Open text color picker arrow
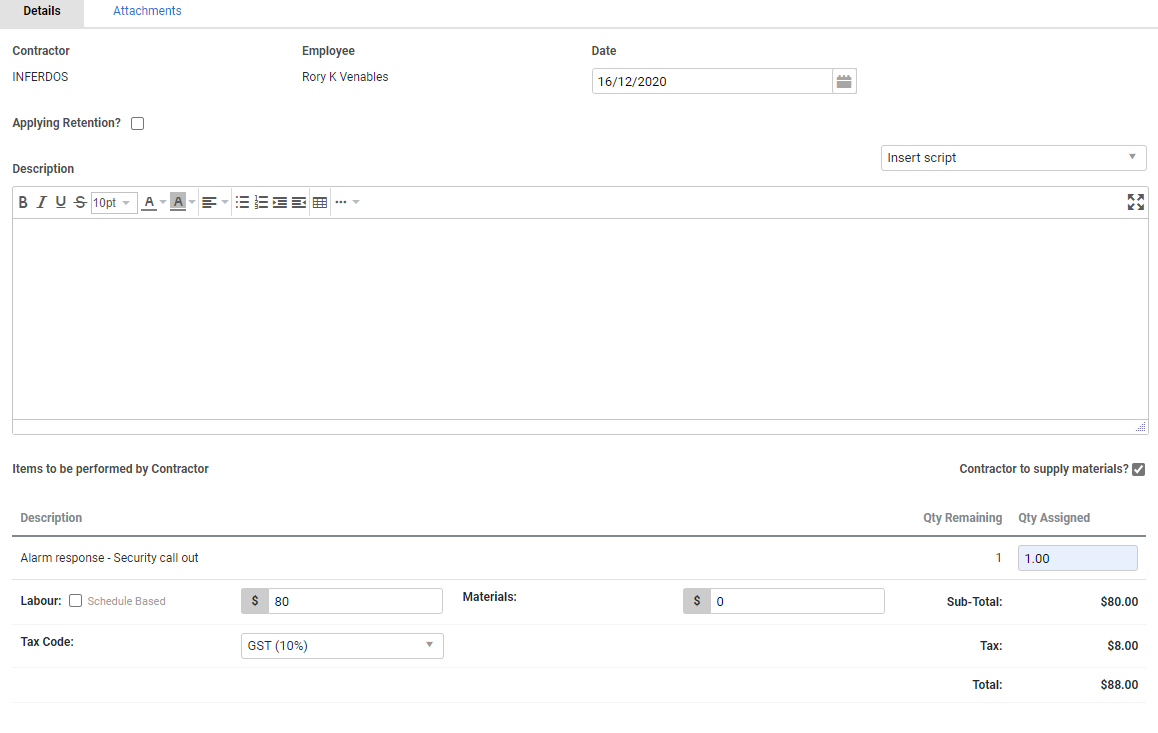This screenshot has width=1158, height=733. pyautogui.click(x=163, y=202)
